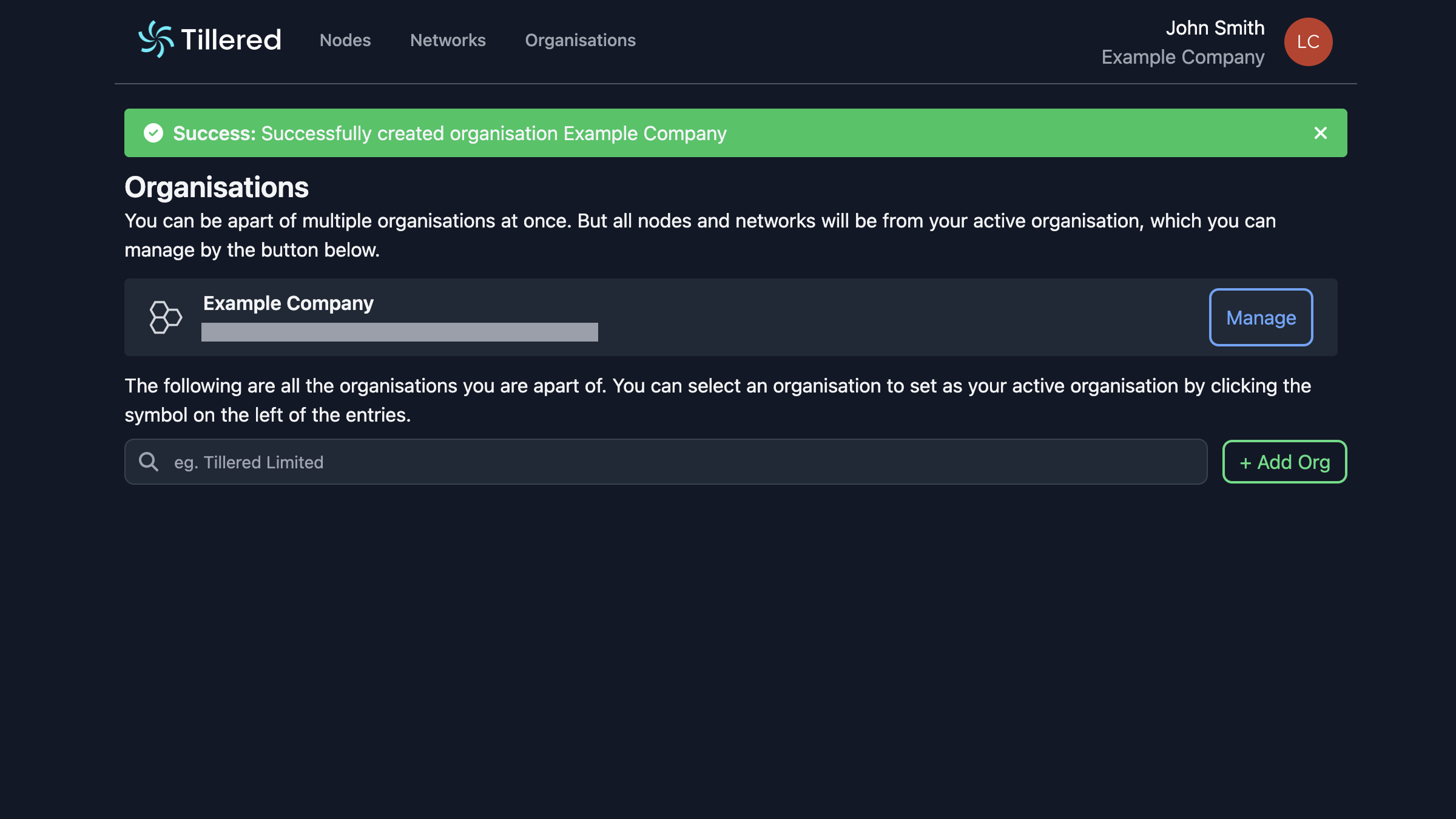Select the Example Company organisation row
1456x819 pixels.
(667, 317)
